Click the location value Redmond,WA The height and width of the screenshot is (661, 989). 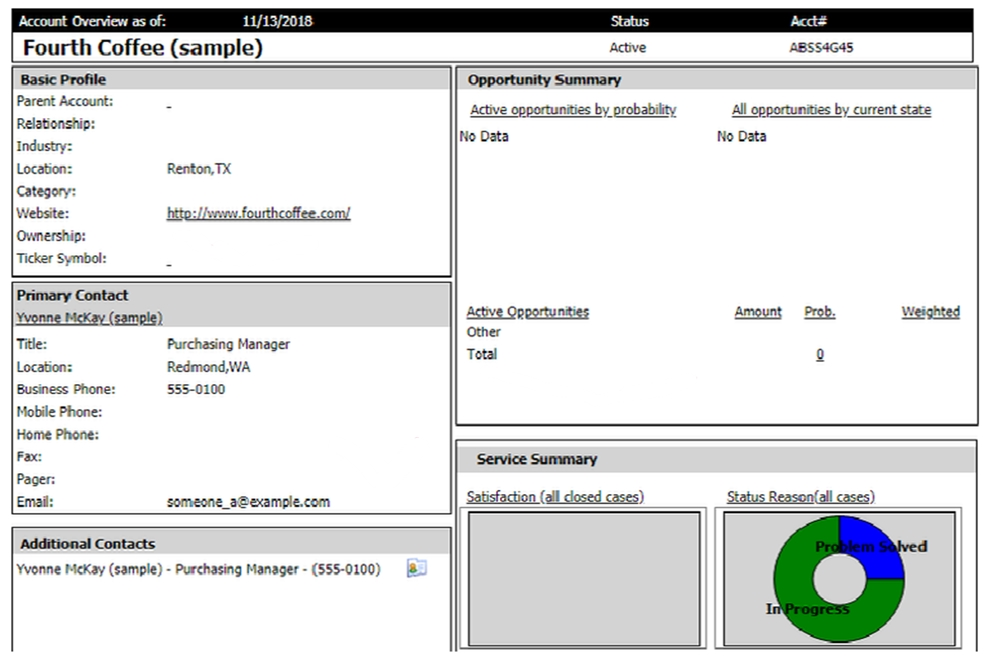[208, 367]
